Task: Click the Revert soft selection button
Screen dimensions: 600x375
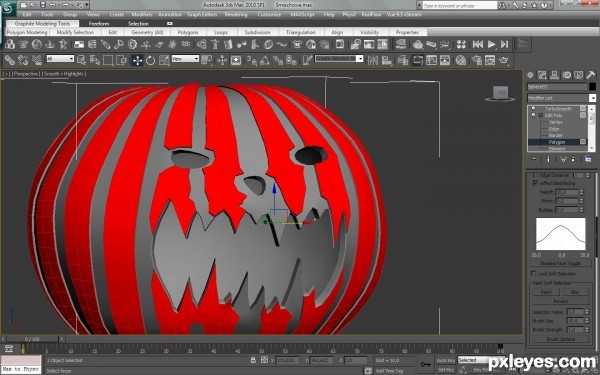Action: point(561,301)
